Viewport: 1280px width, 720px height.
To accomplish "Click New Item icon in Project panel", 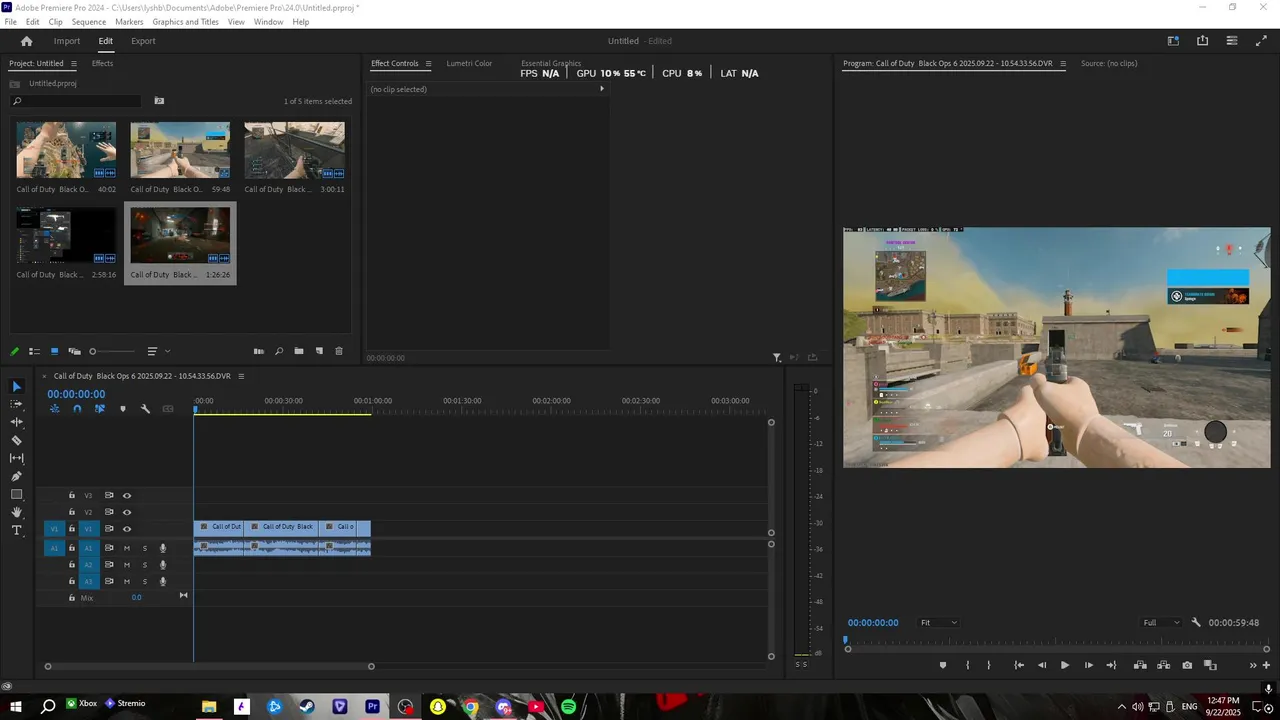I will coord(319,351).
